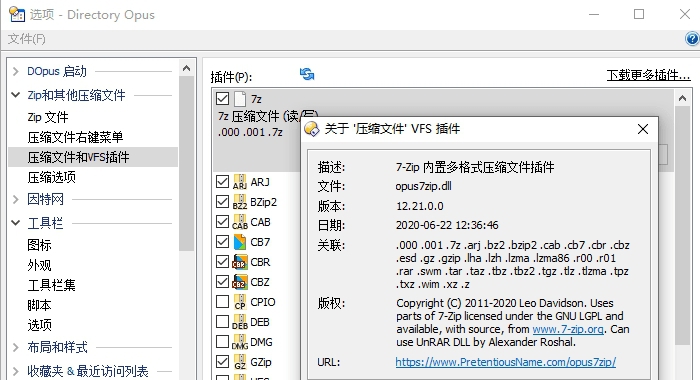The image size is (700, 380).
Task: Close the 关于 VFS 插件 dialog
Action: coord(643,129)
